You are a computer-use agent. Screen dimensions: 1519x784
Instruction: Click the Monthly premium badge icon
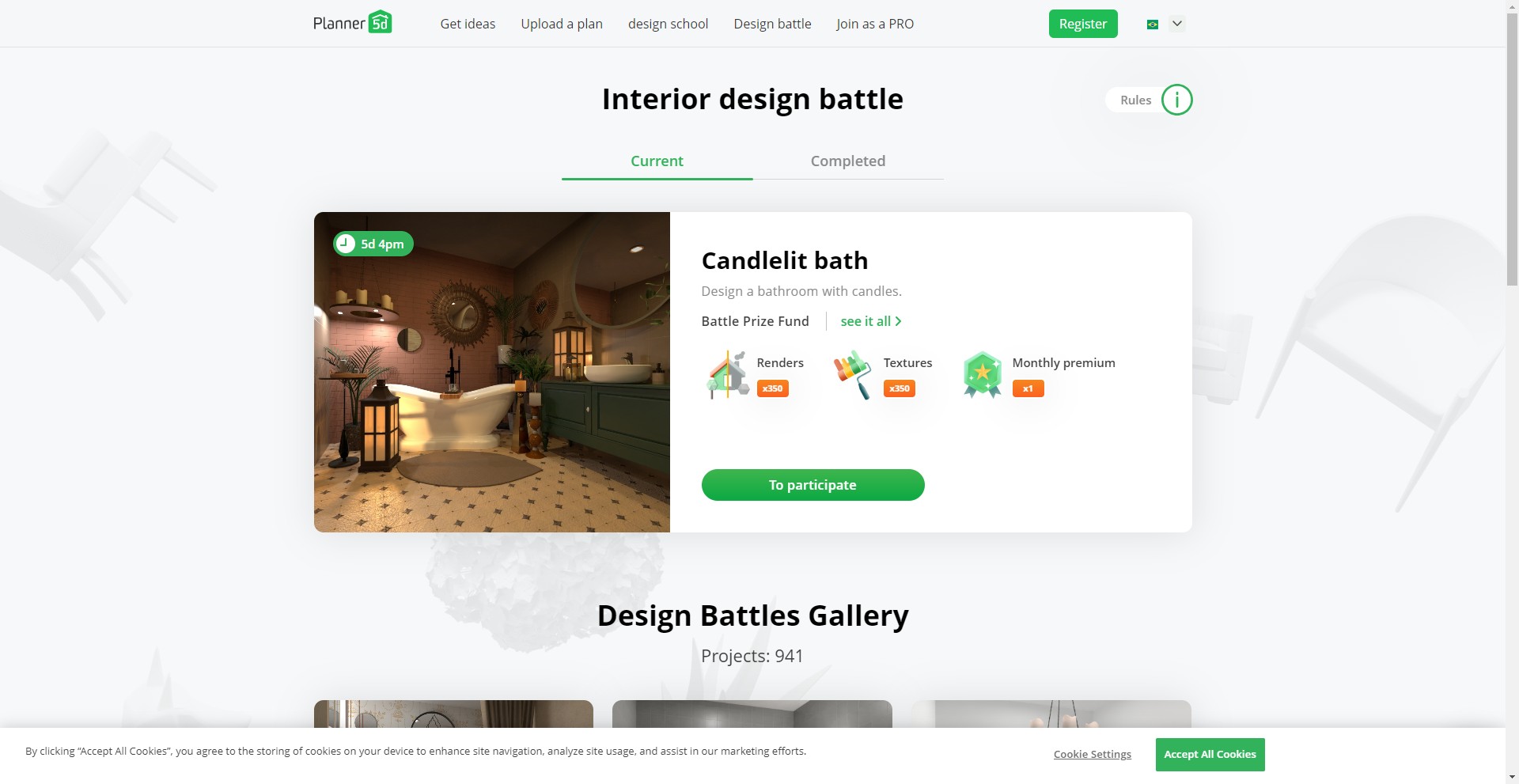tap(982, 375)
